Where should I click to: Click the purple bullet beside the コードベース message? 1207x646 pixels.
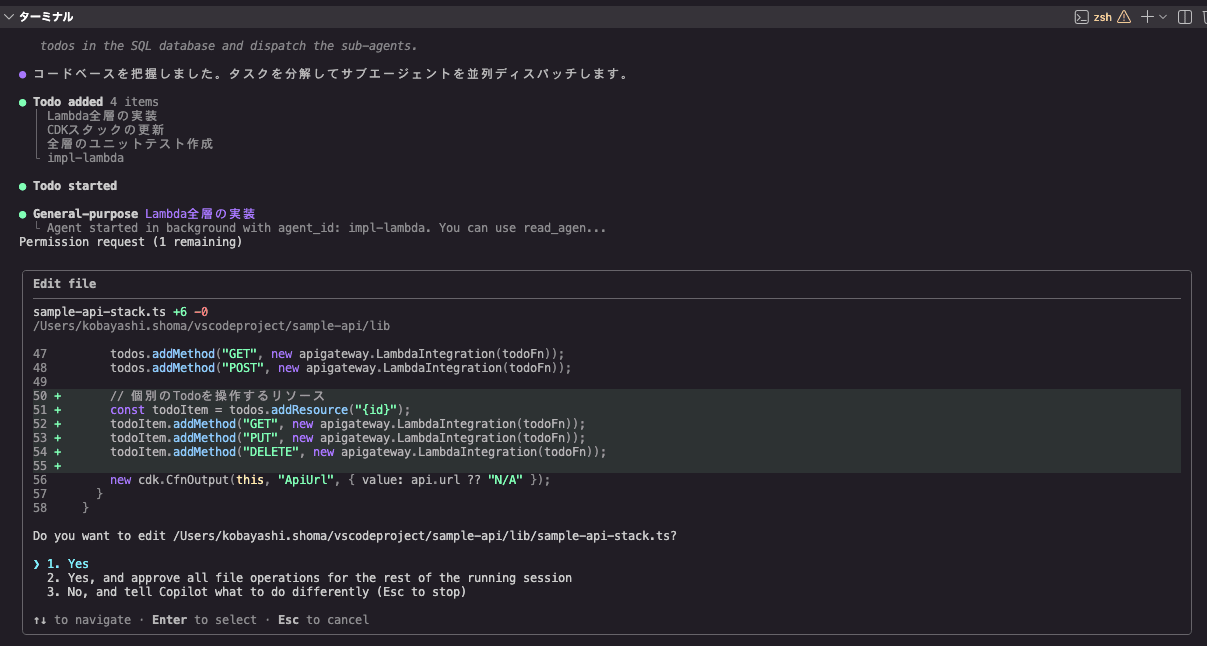pyautogui.click(x=23, y=74)
